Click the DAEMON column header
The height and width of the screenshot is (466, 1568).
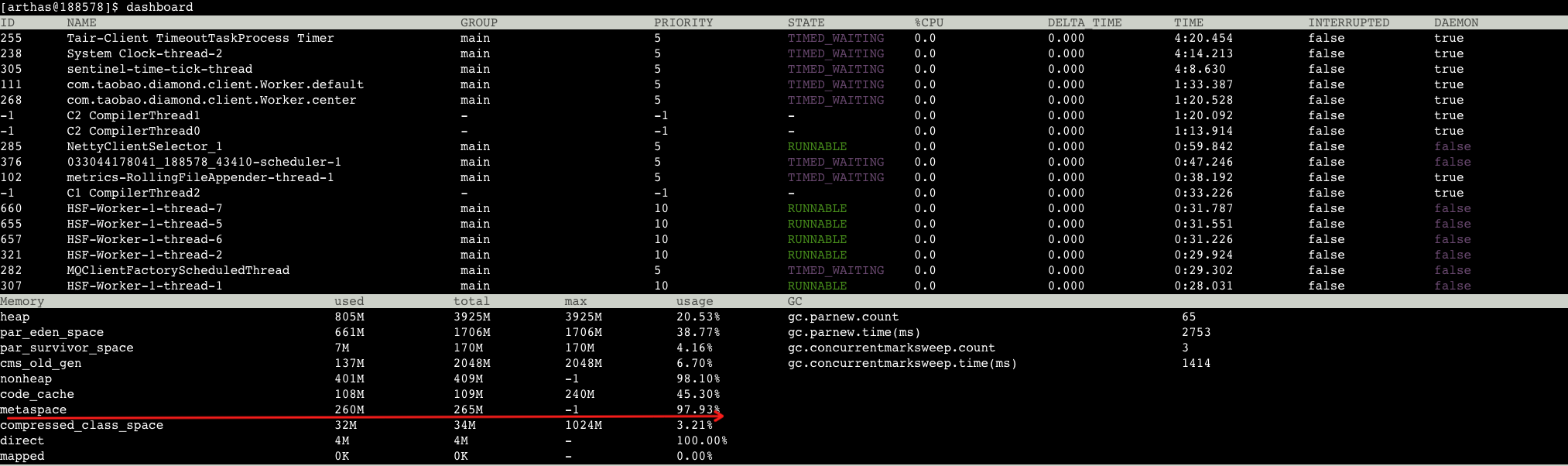pyautogui.click(x=1457, y=22)
